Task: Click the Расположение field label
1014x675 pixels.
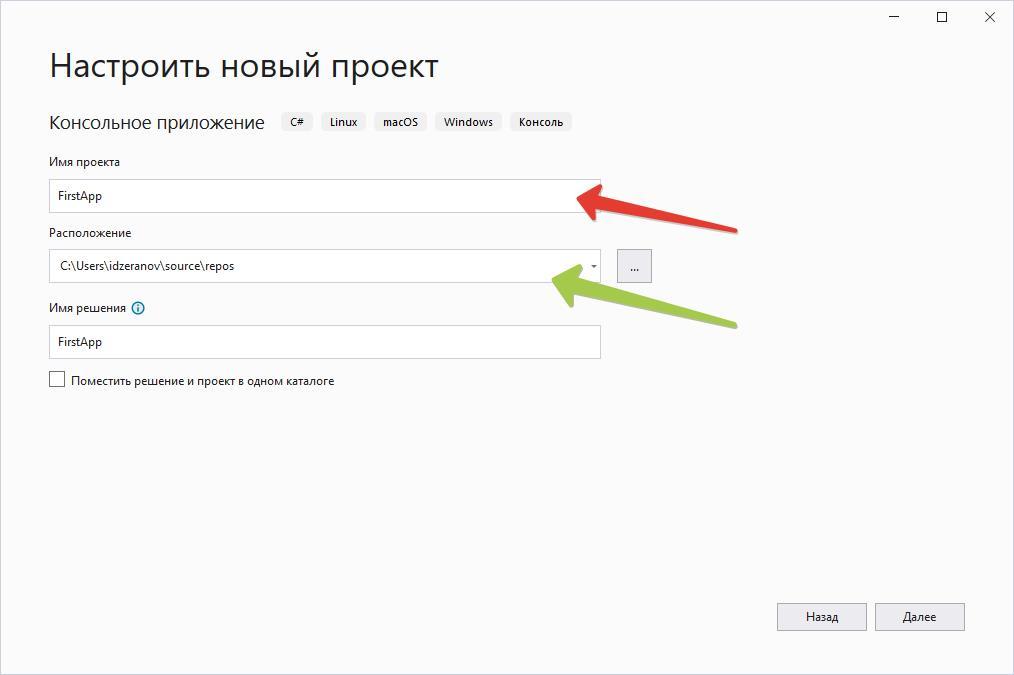Action: tap(90, 233)
